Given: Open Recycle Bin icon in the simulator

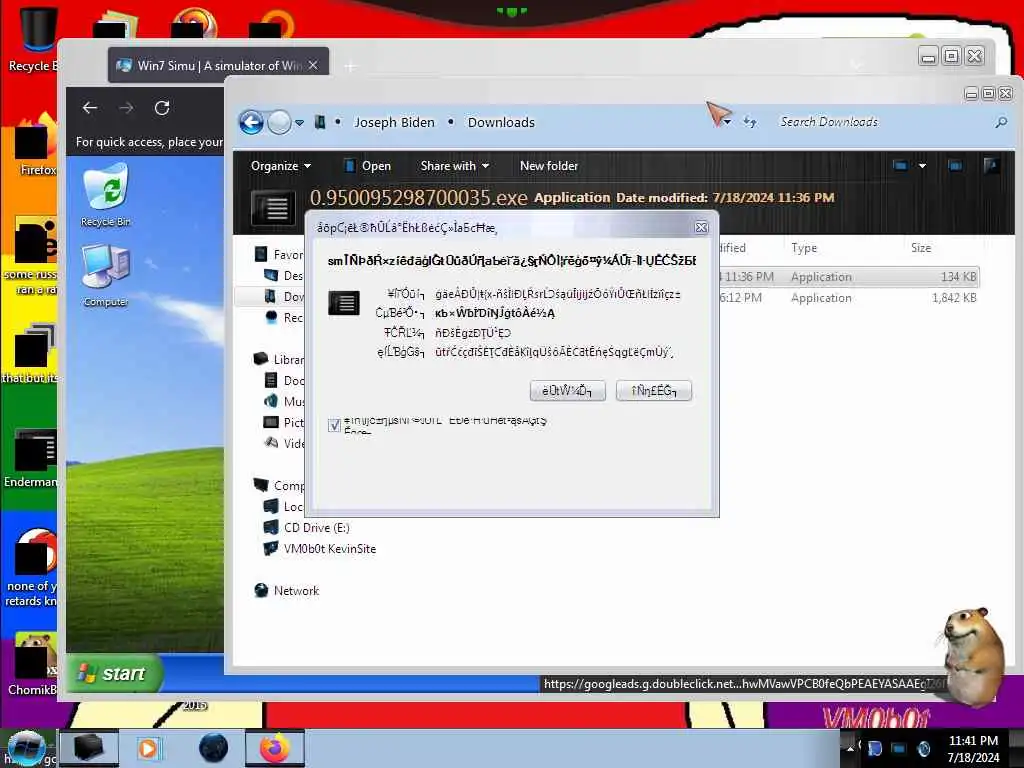Looking at the screenshot, I should pos(106,195).
